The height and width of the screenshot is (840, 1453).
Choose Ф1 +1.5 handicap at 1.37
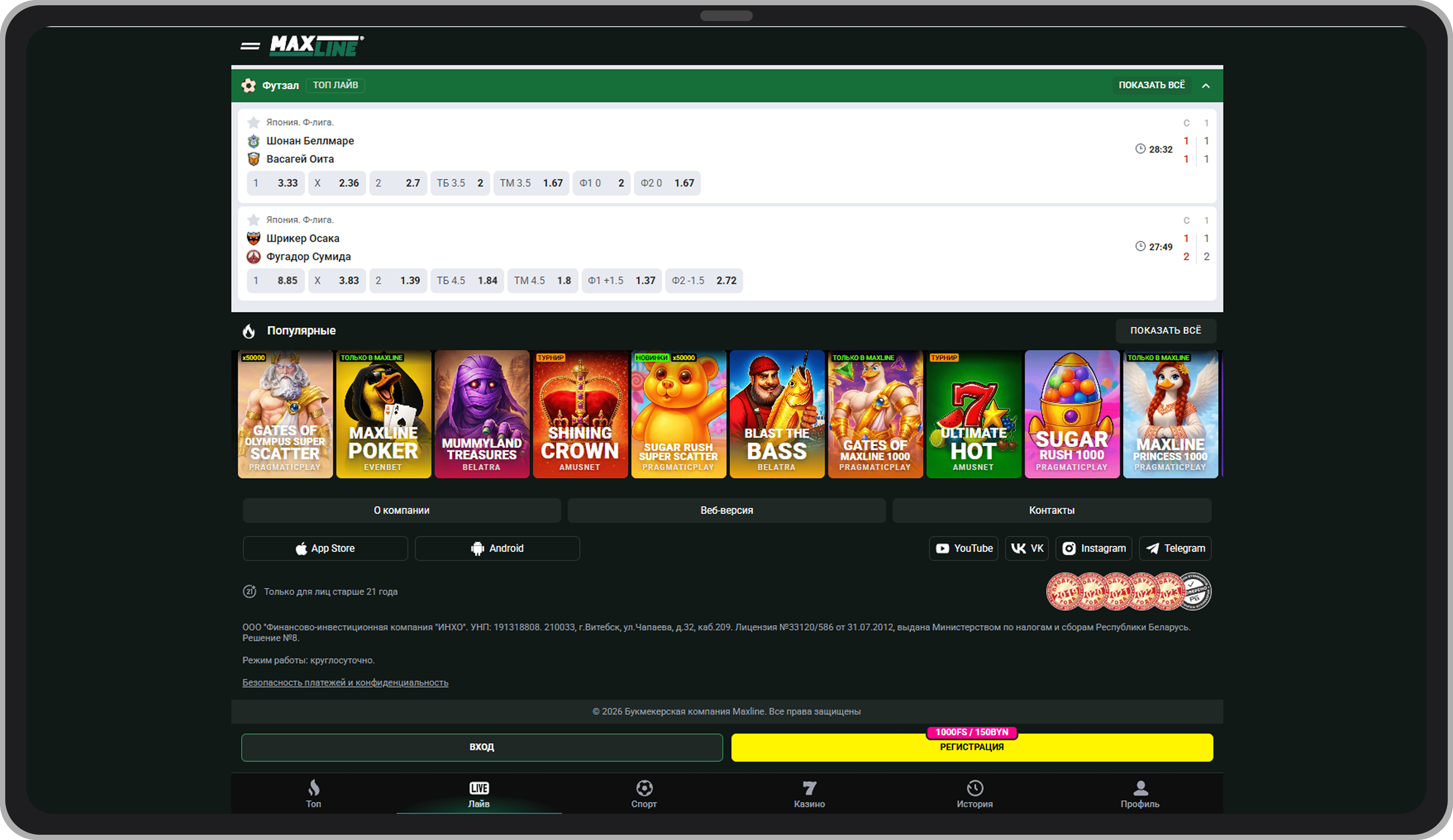point(622,281)
